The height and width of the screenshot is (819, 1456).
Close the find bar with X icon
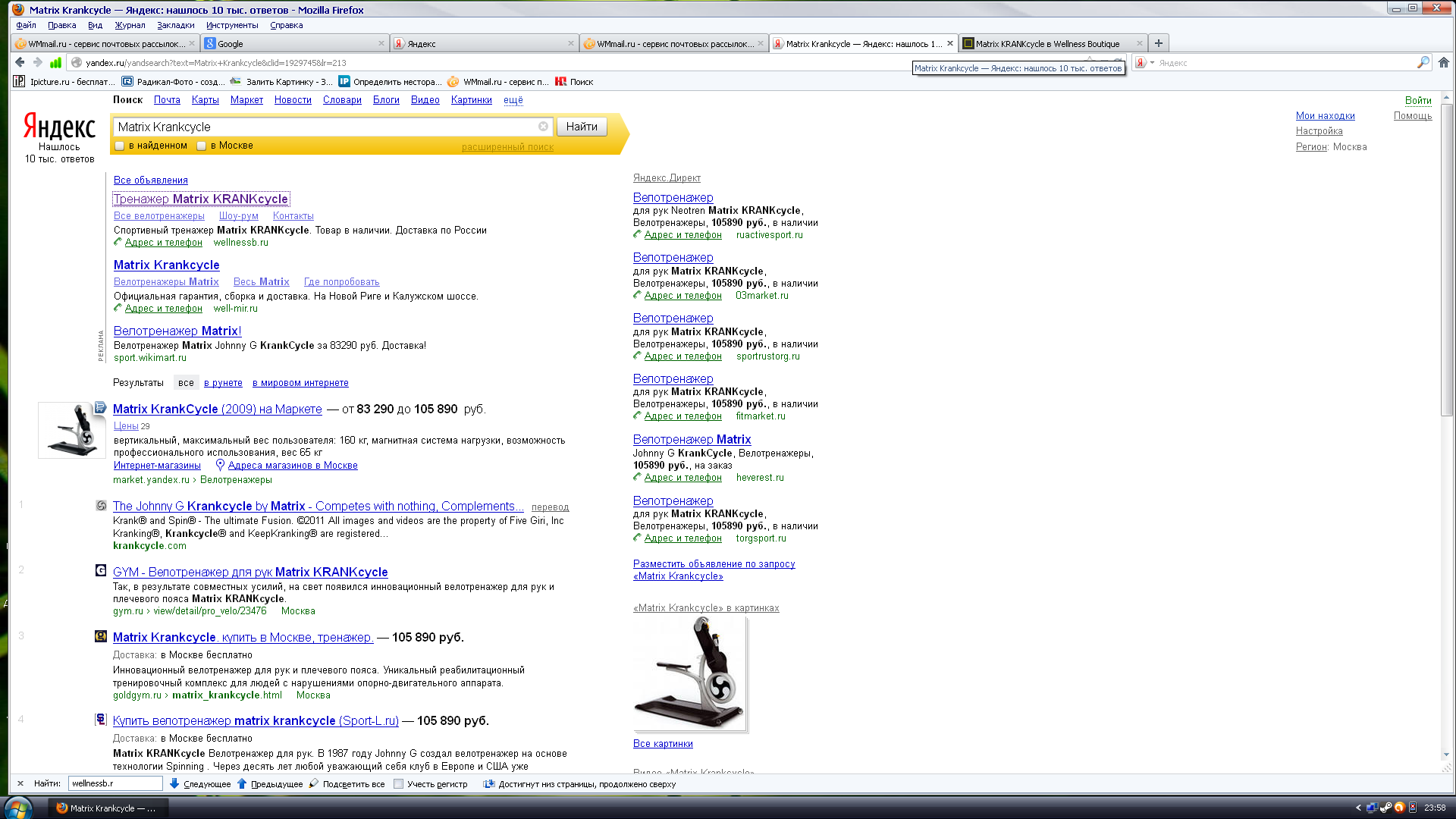[20, 783]
